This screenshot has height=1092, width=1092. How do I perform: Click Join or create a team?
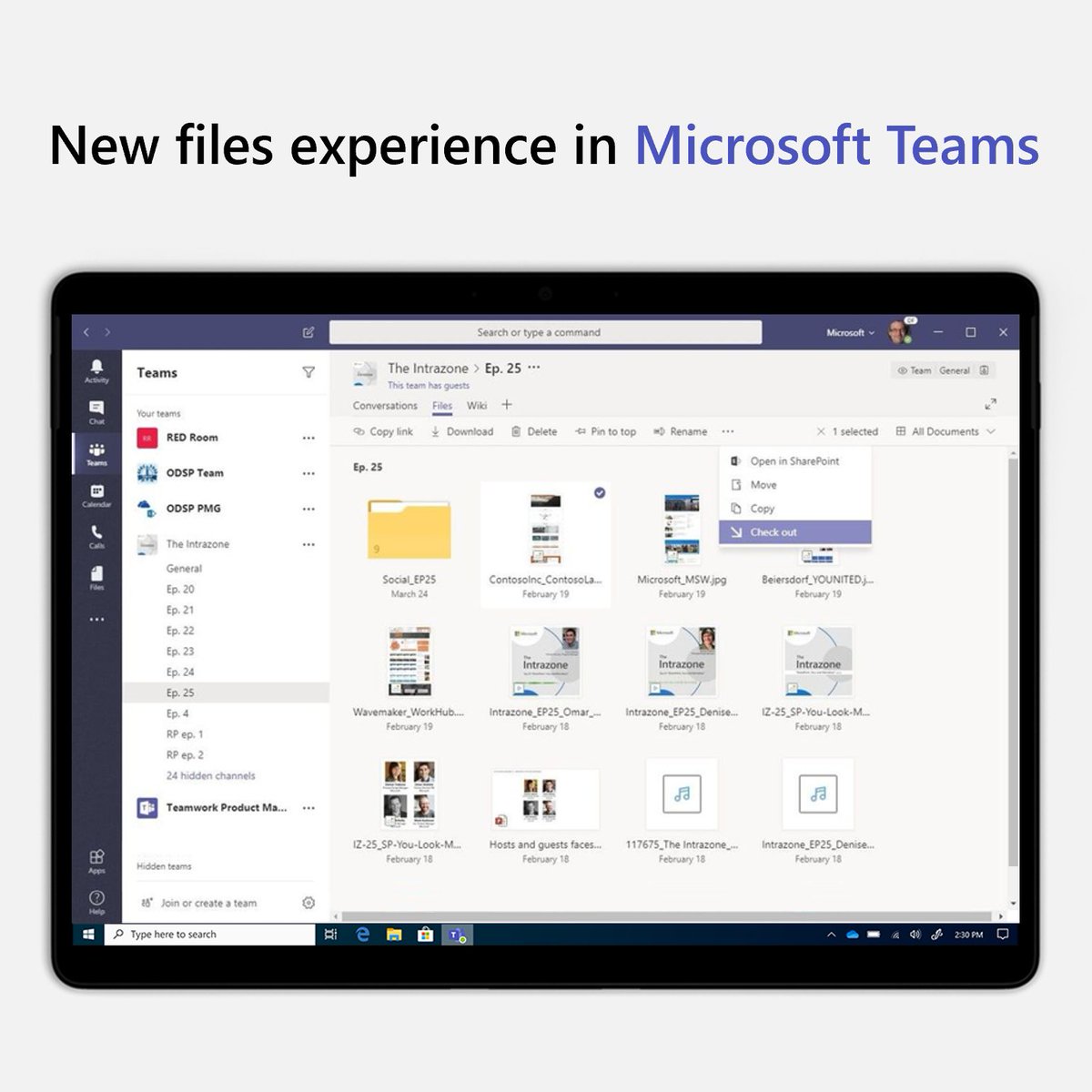(x=199, y=903)
